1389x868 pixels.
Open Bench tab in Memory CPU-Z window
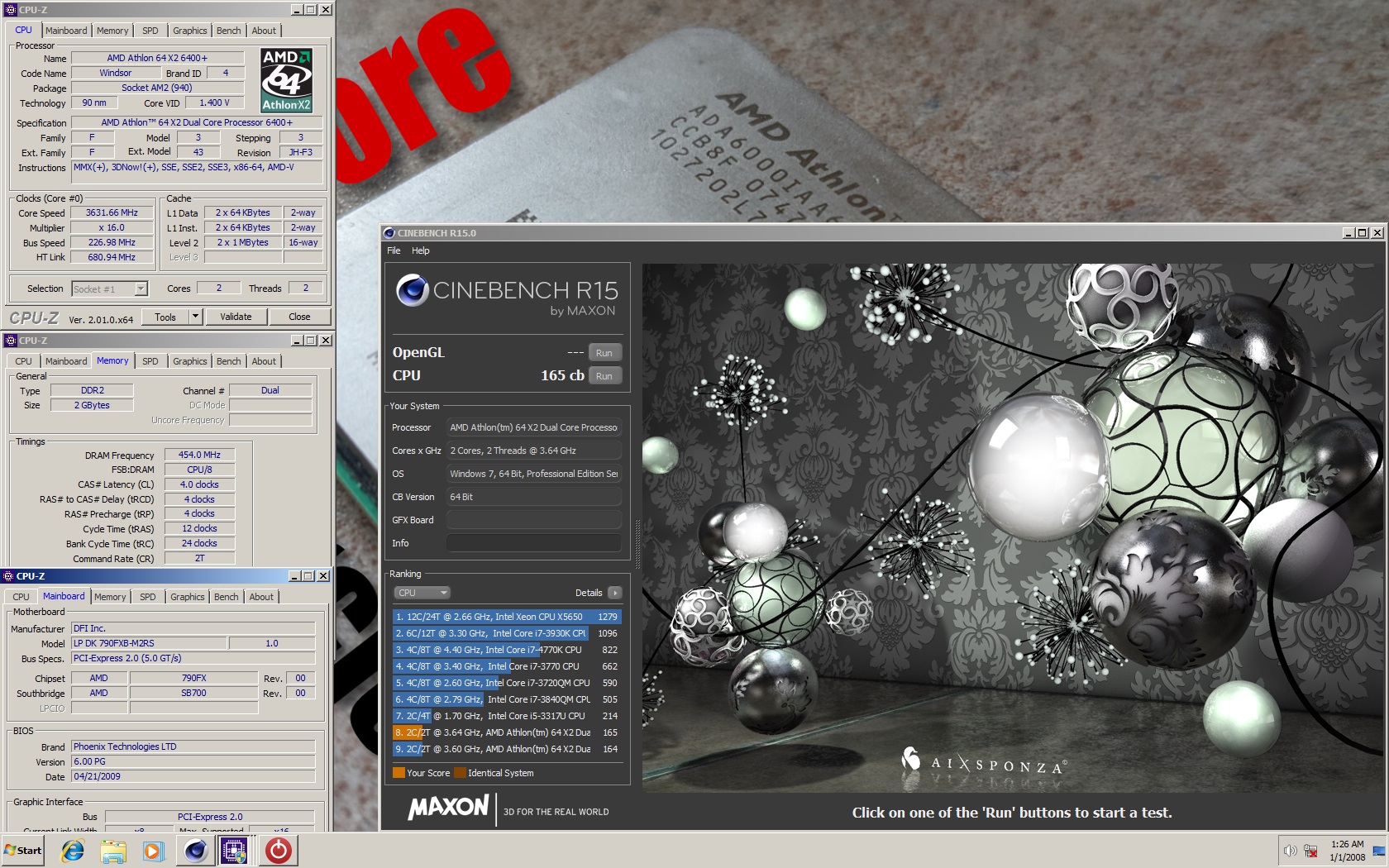click(x=229, y=361)
